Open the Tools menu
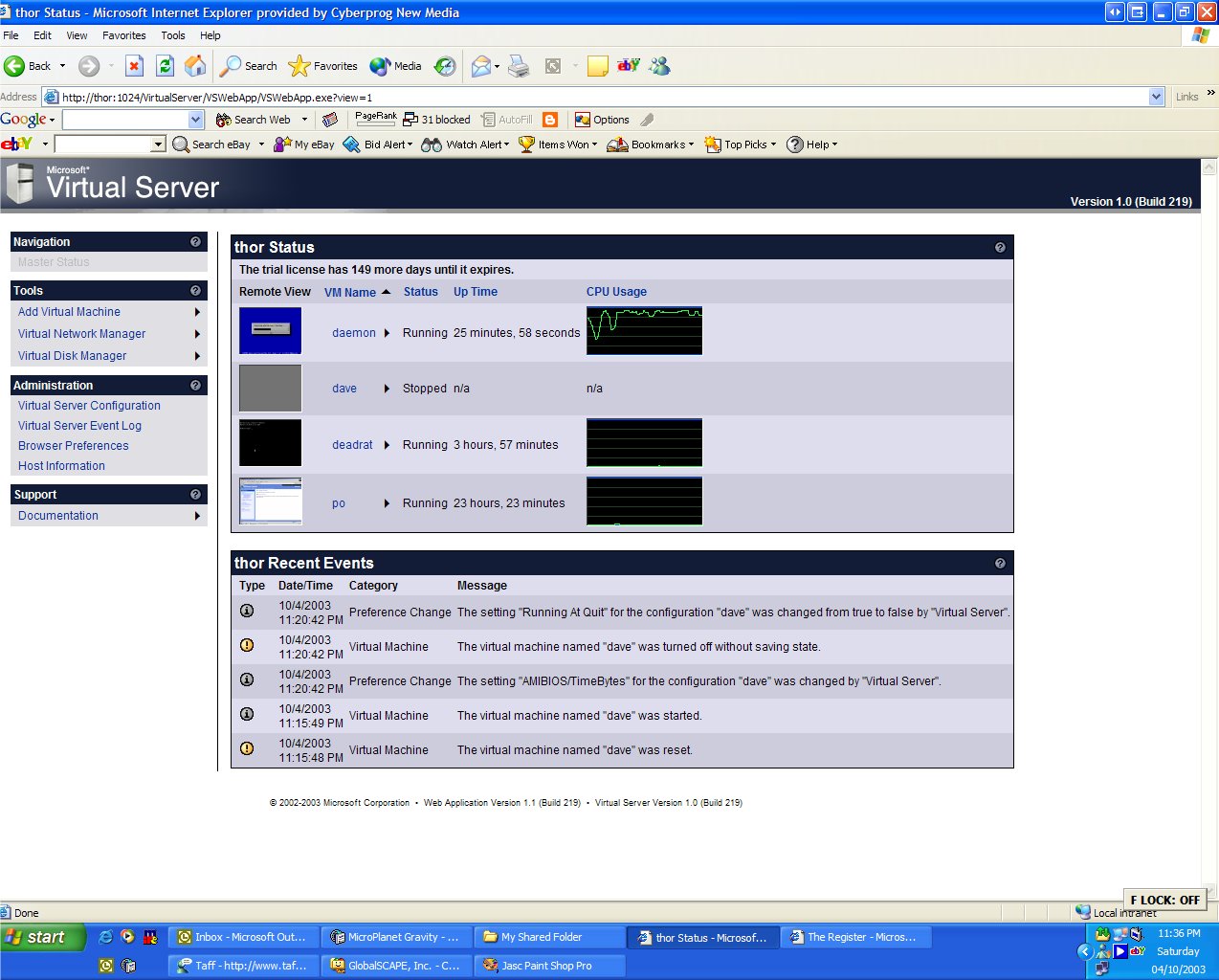 (x=173, y=35)
